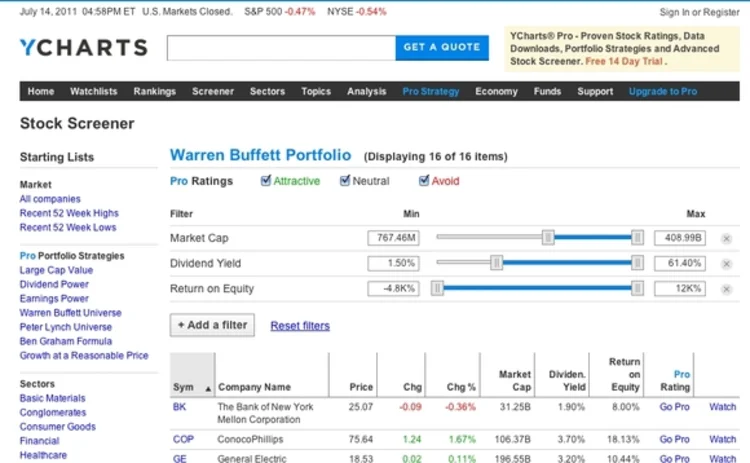Open Sign In or Register link
Viewport: 750px width, 463px height.
click(x=699, y=12)
